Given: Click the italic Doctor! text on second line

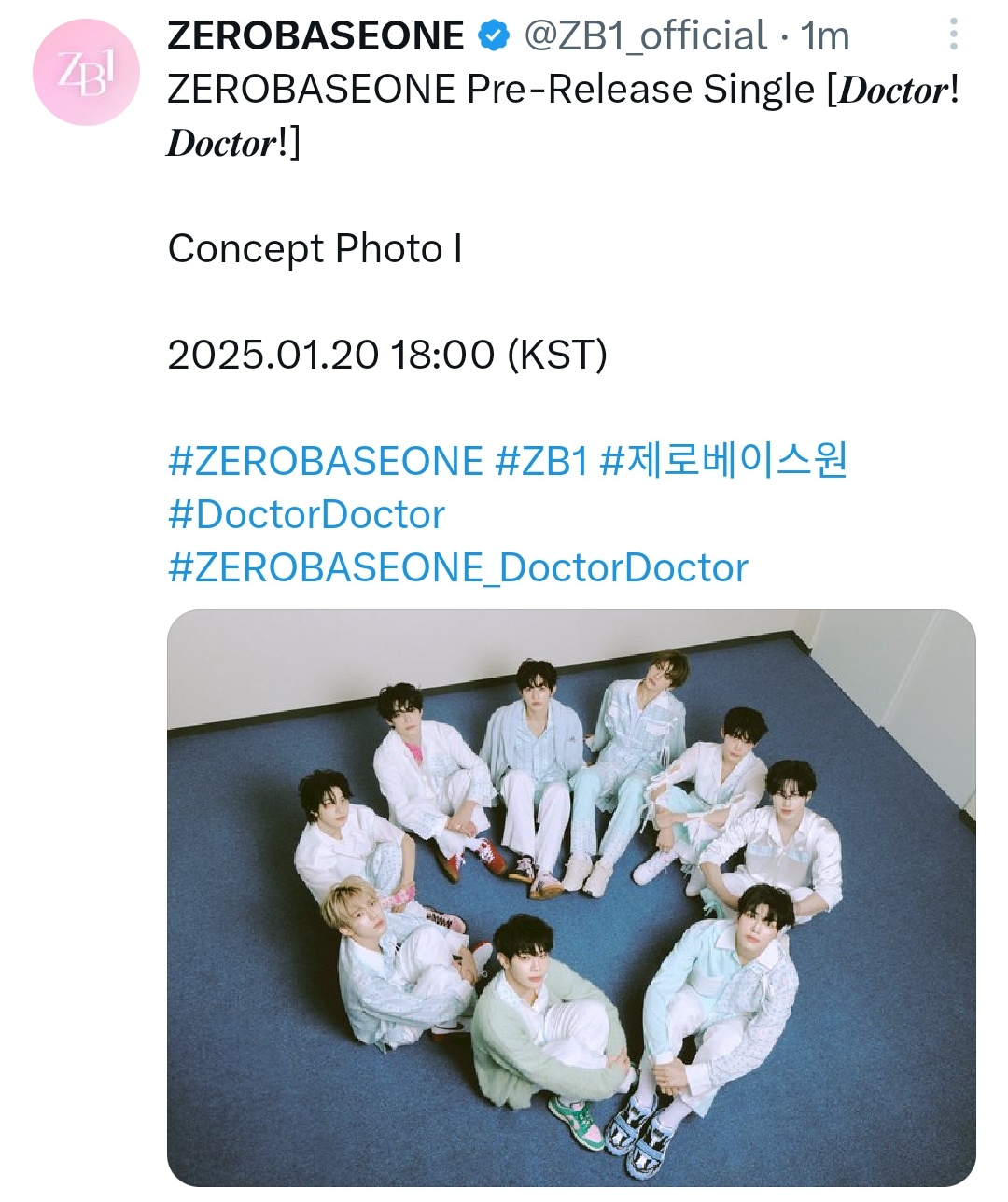Looking at the screenshot, I should click(x=231, y=144).
